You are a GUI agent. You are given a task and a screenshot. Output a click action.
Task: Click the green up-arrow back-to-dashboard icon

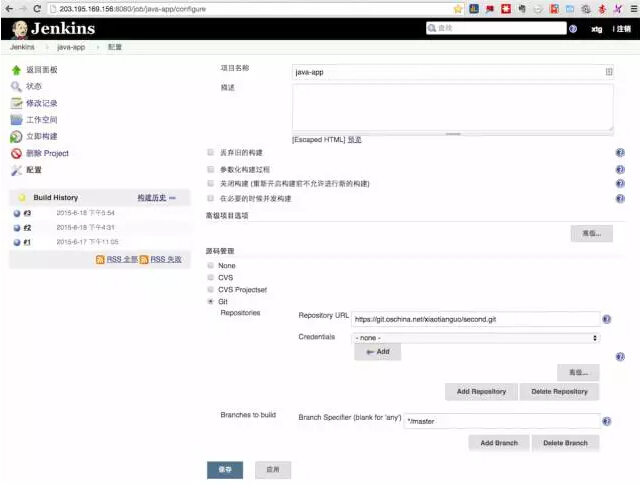point(16,70)
